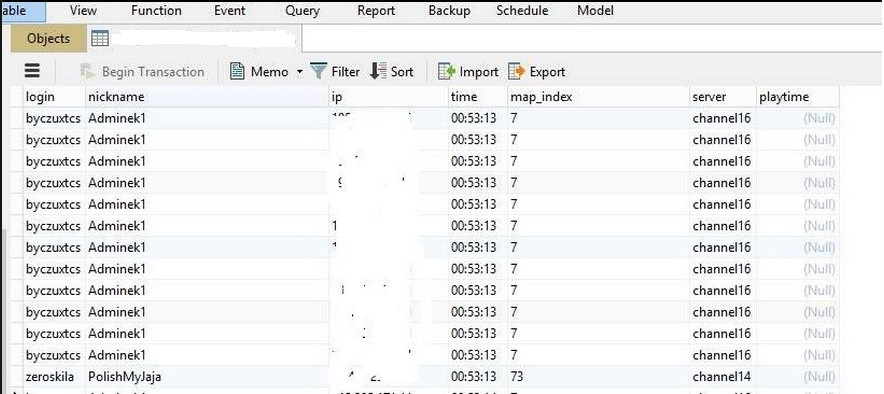Select the channel14 server cell
Image resolution: width=884 pixels, height=394 pixels.
[x=723, y=377]
